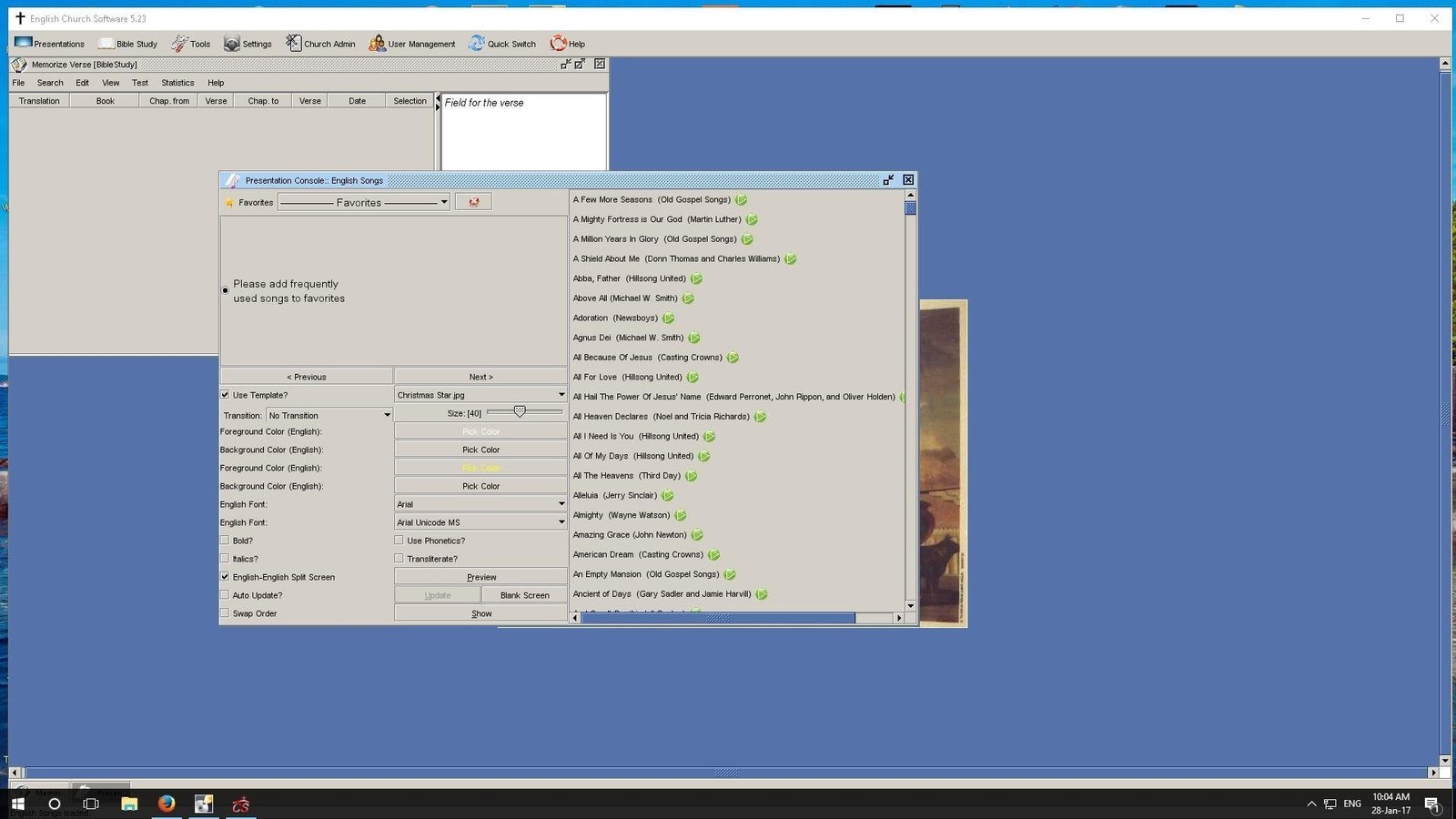Click green arrow for All Heaven Declares
This screenshot has height=819, width=1456.
coord(760,417)
